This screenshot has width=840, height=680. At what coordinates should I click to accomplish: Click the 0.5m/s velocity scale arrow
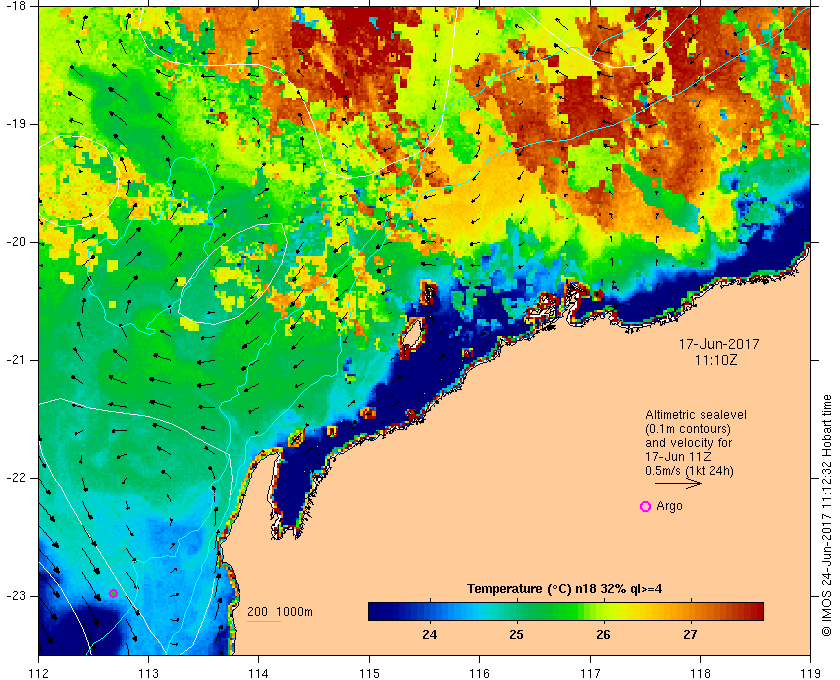678,483
